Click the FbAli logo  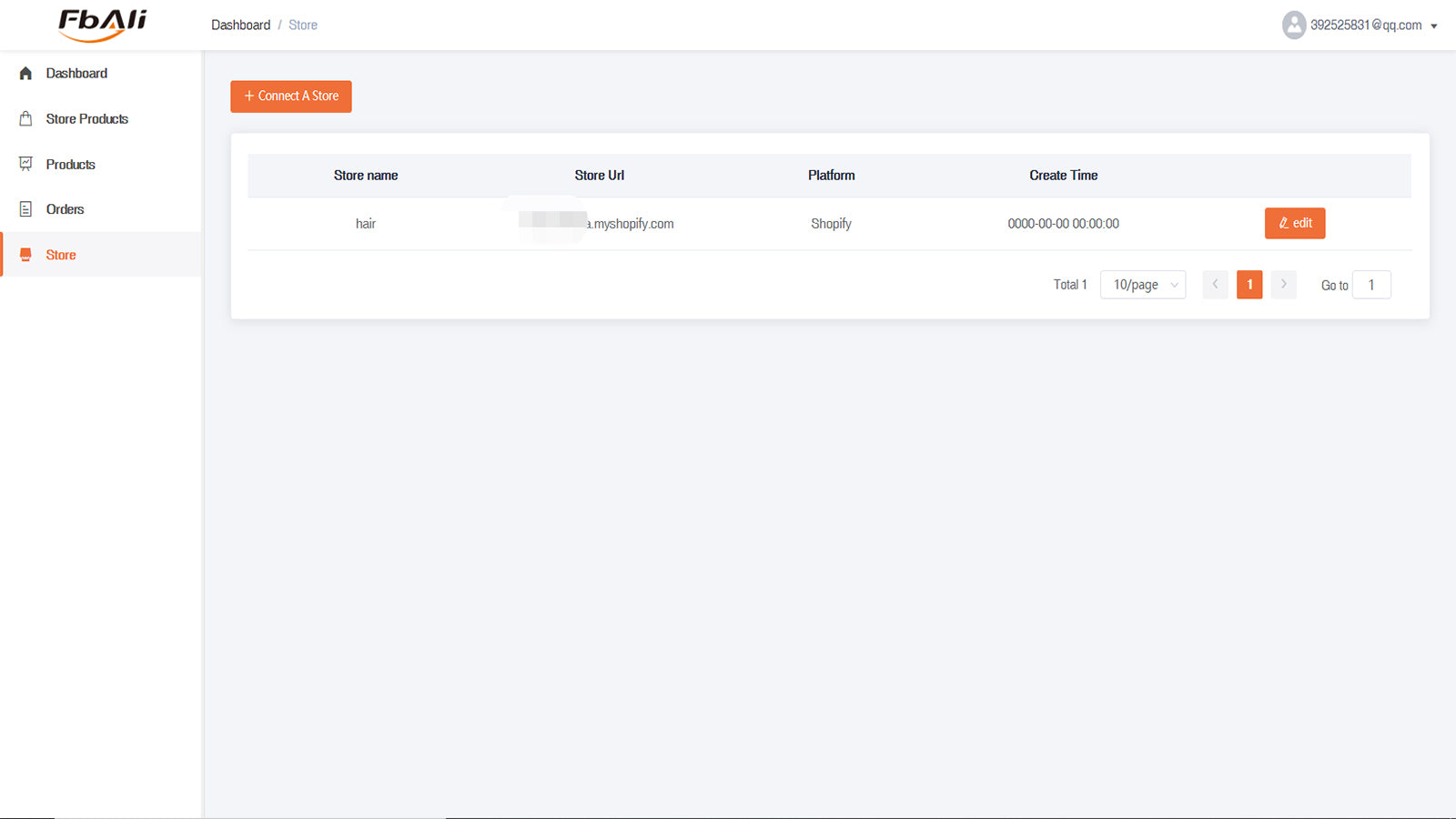click(102, 25)
